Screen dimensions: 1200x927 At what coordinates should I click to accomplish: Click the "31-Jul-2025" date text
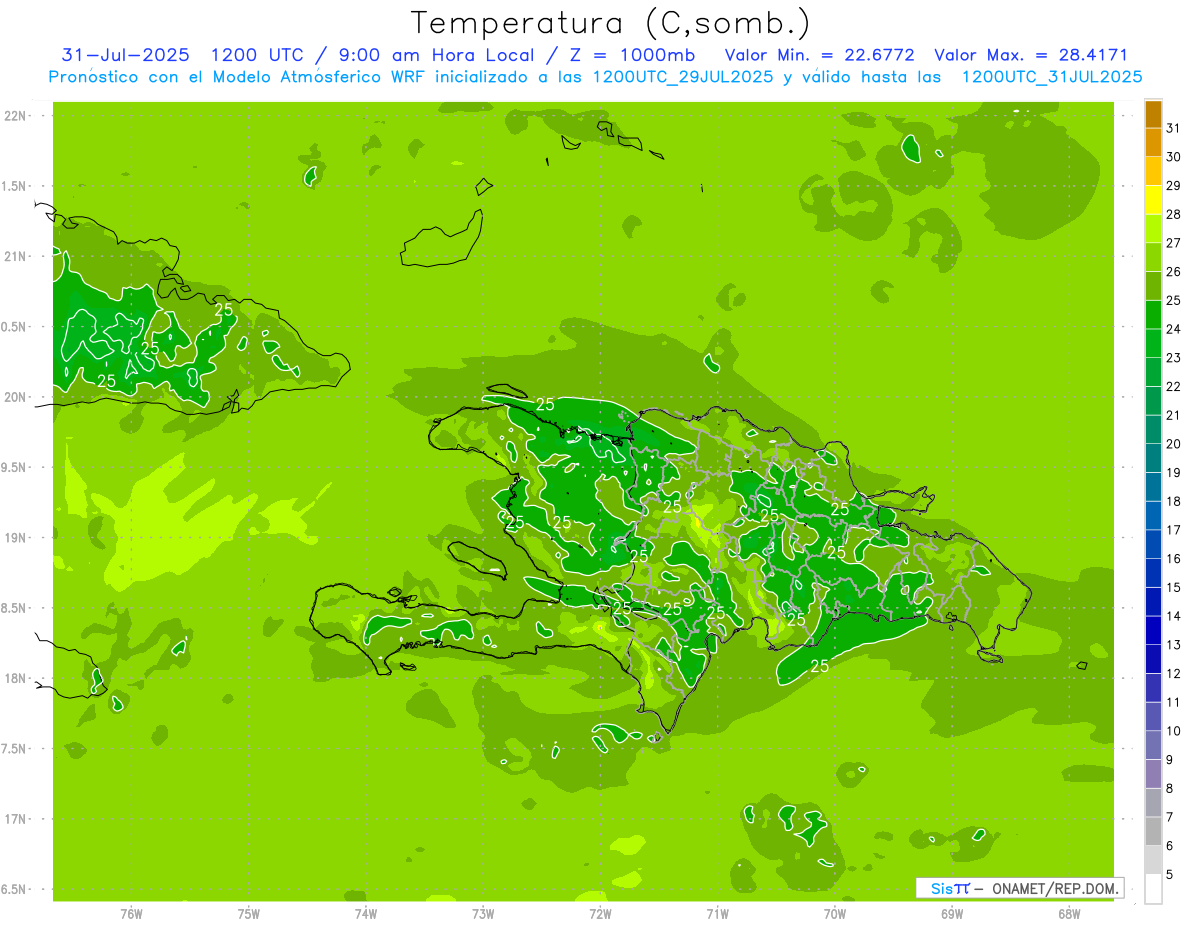coord(125,55)
